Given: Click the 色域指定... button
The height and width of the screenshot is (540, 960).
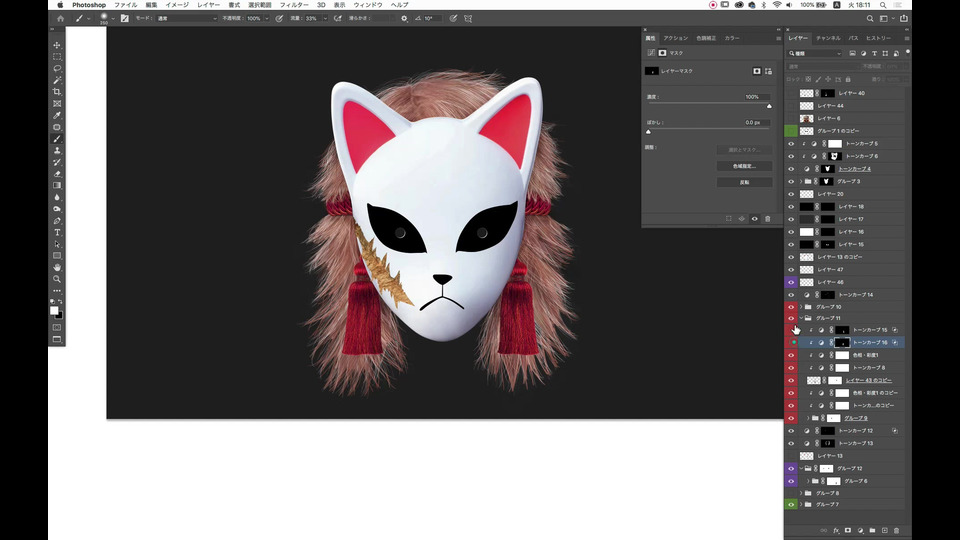Looking at the screenshot, I should (745, 166).
